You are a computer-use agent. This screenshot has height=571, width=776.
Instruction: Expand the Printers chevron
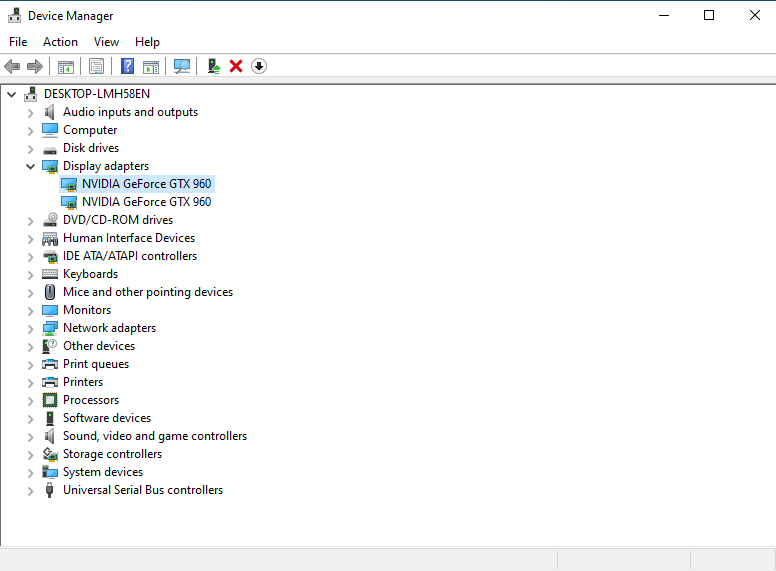30,382
